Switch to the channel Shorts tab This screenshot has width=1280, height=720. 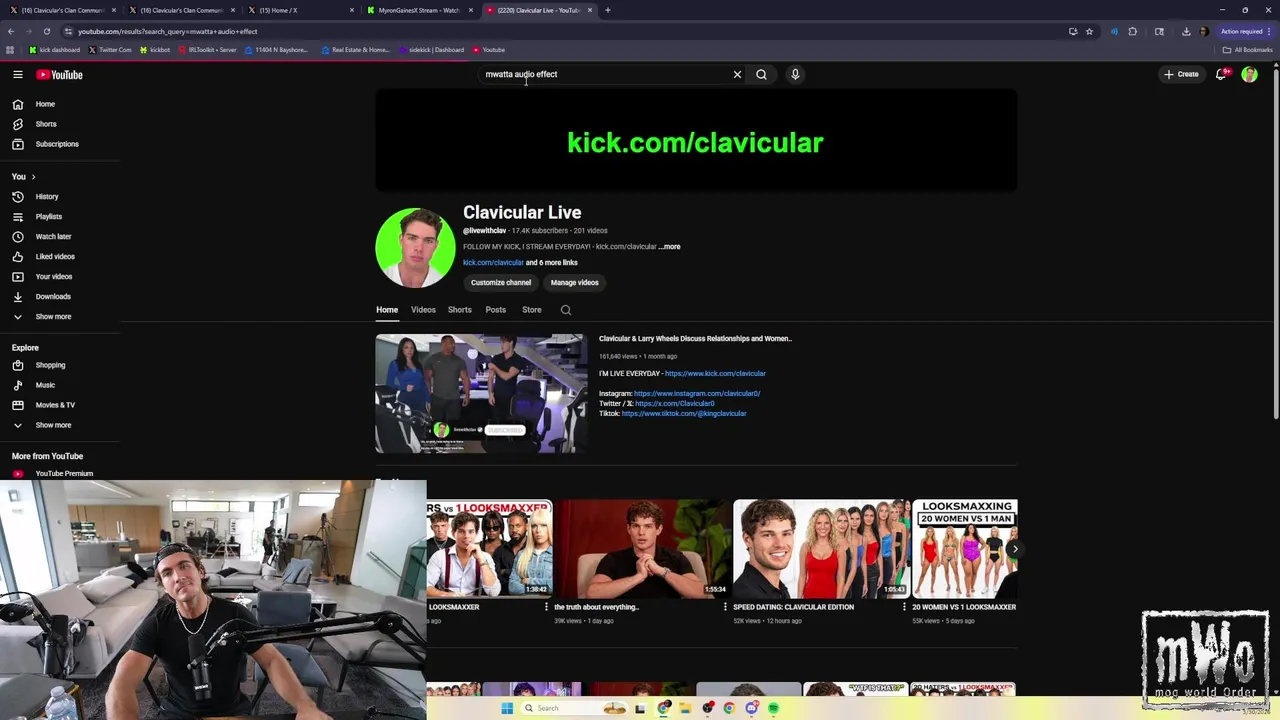point(459,310)
